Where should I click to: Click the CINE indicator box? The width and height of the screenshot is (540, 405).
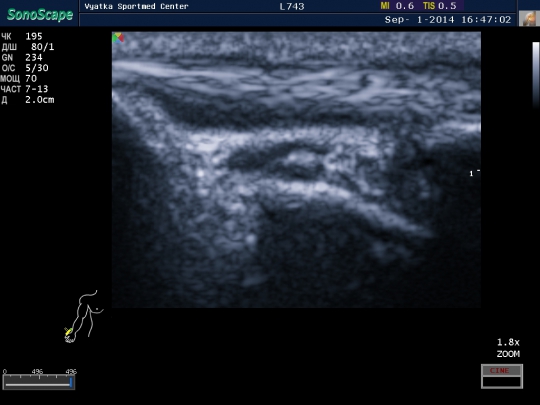point(502,376)
